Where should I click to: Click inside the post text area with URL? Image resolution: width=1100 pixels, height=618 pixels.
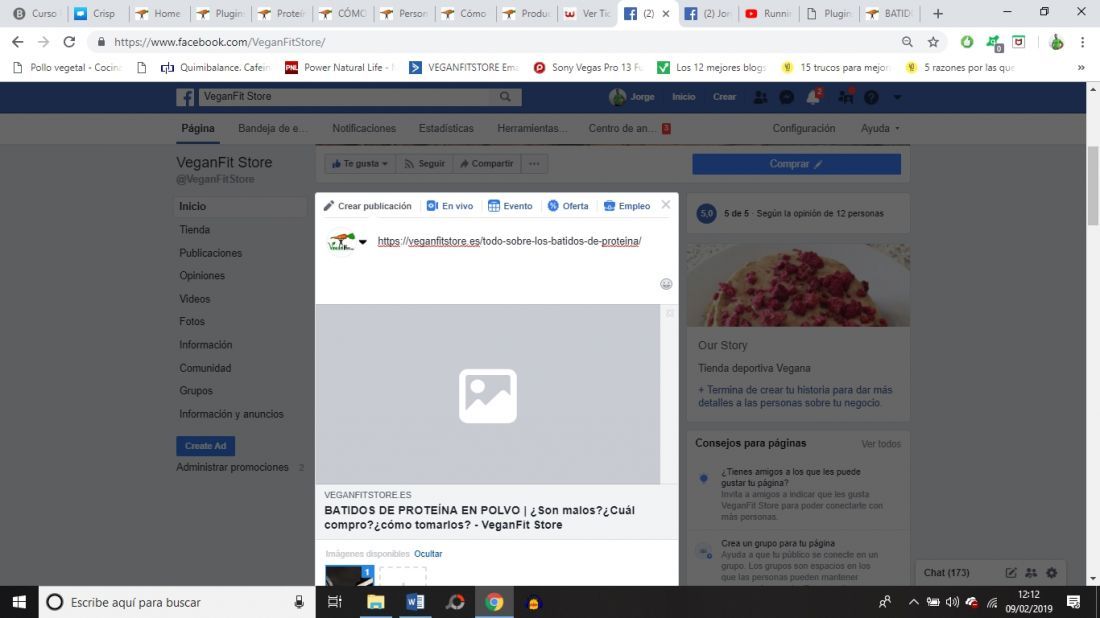point(509,241)
